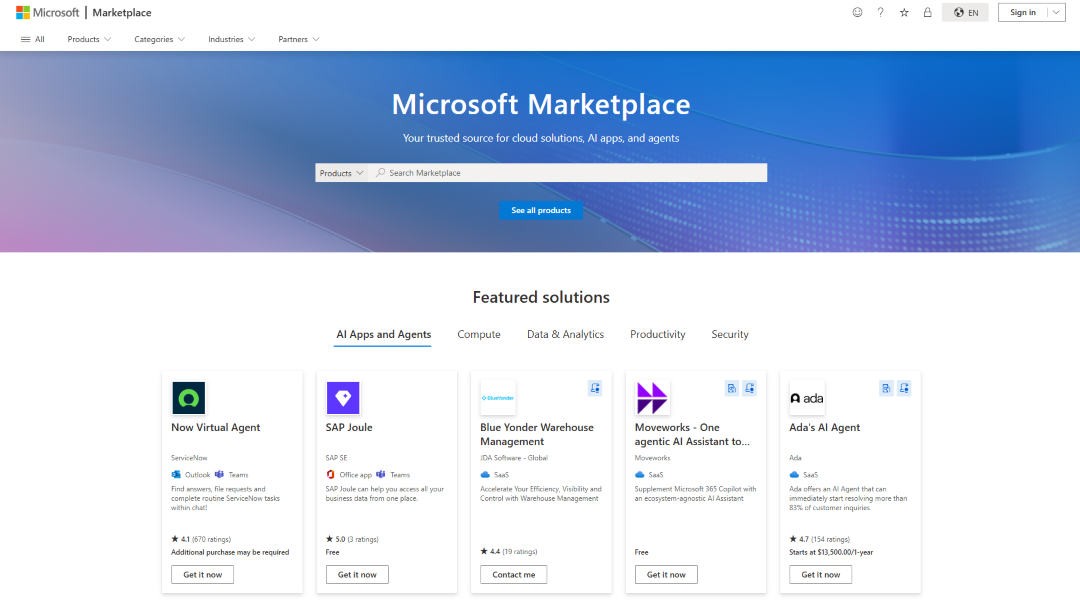Select the SAP Joule app logo
Image resolution: width=1080 pixels, height=608 pixels.
coord(343,397)
